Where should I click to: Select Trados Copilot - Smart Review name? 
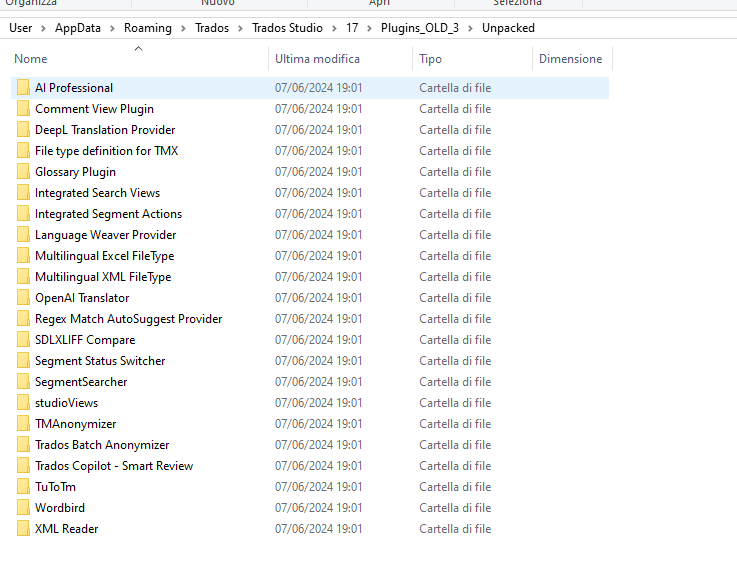tap(114, 466)
